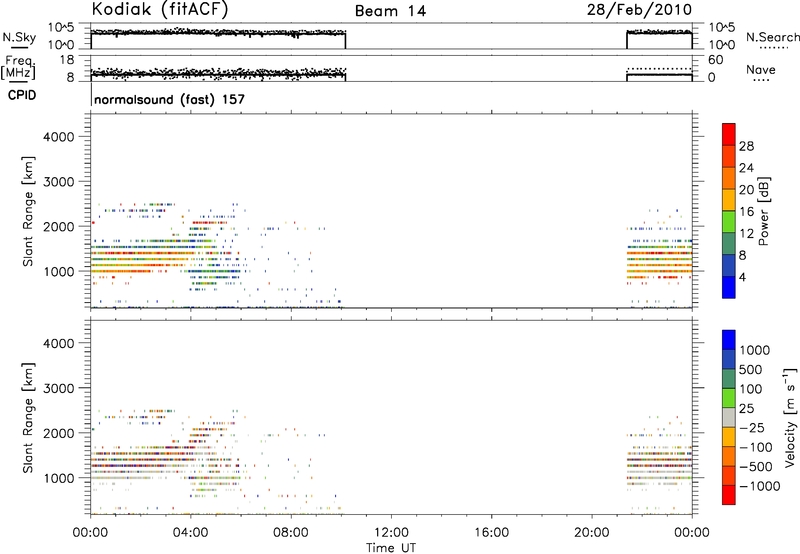Click the "Slant Range [km]" label of power panel
800x554 pixels.
coord(28,211)
